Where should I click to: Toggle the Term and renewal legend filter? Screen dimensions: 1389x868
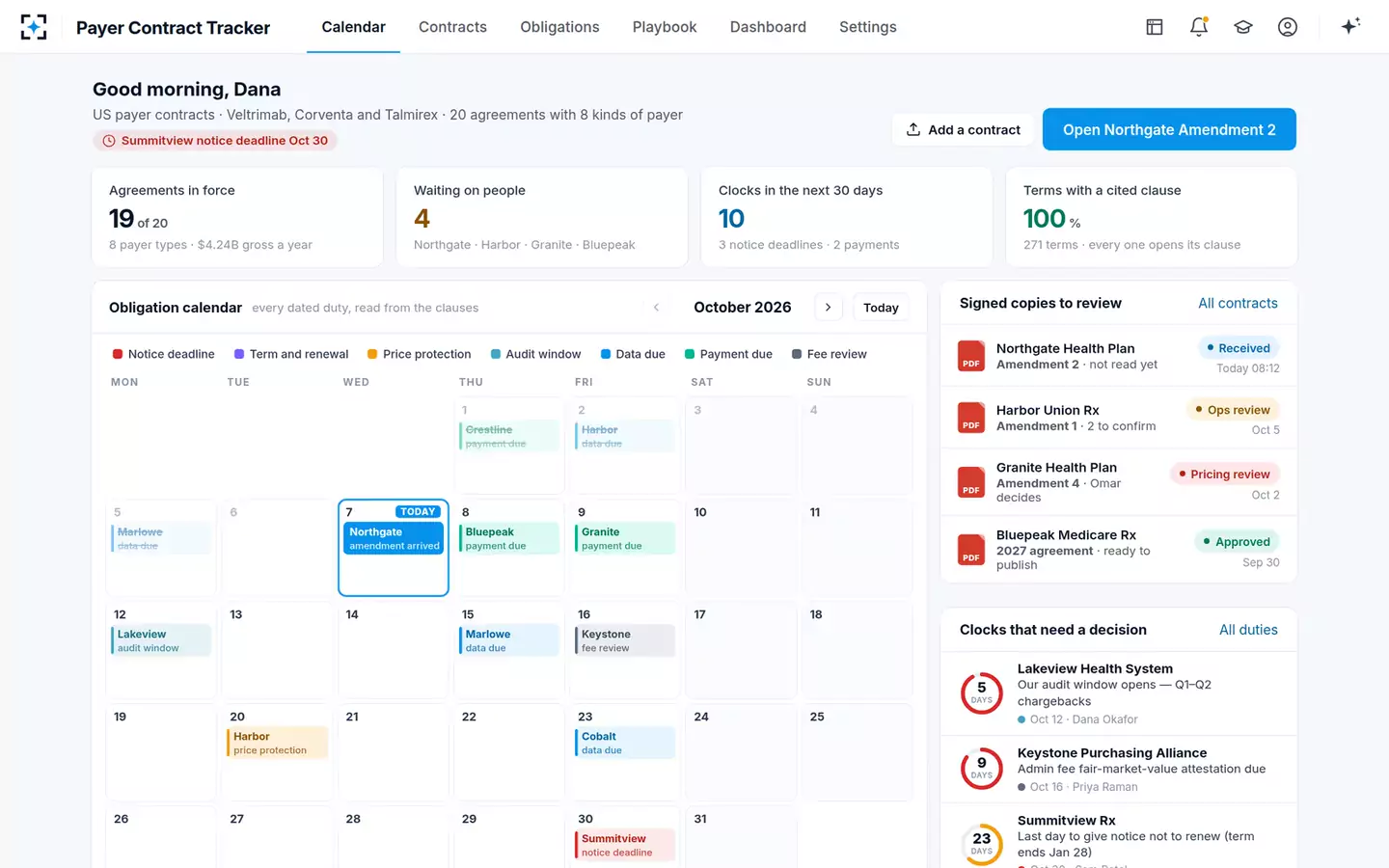[x=291, y=354]
